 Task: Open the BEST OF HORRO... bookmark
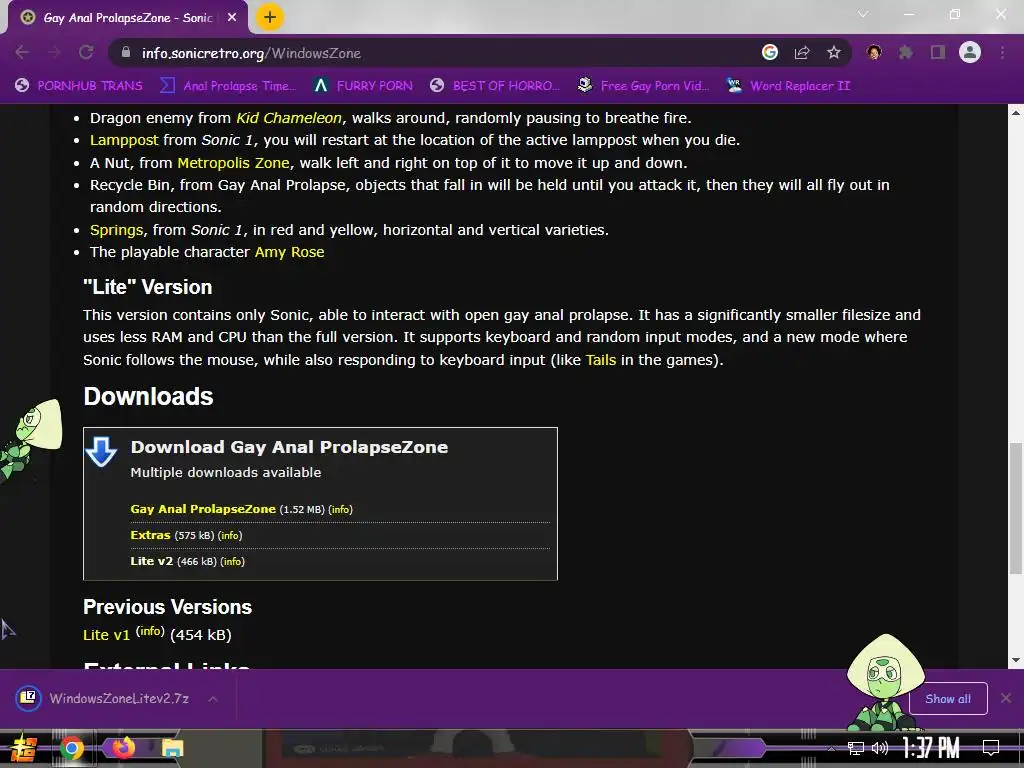click(495, 86)
